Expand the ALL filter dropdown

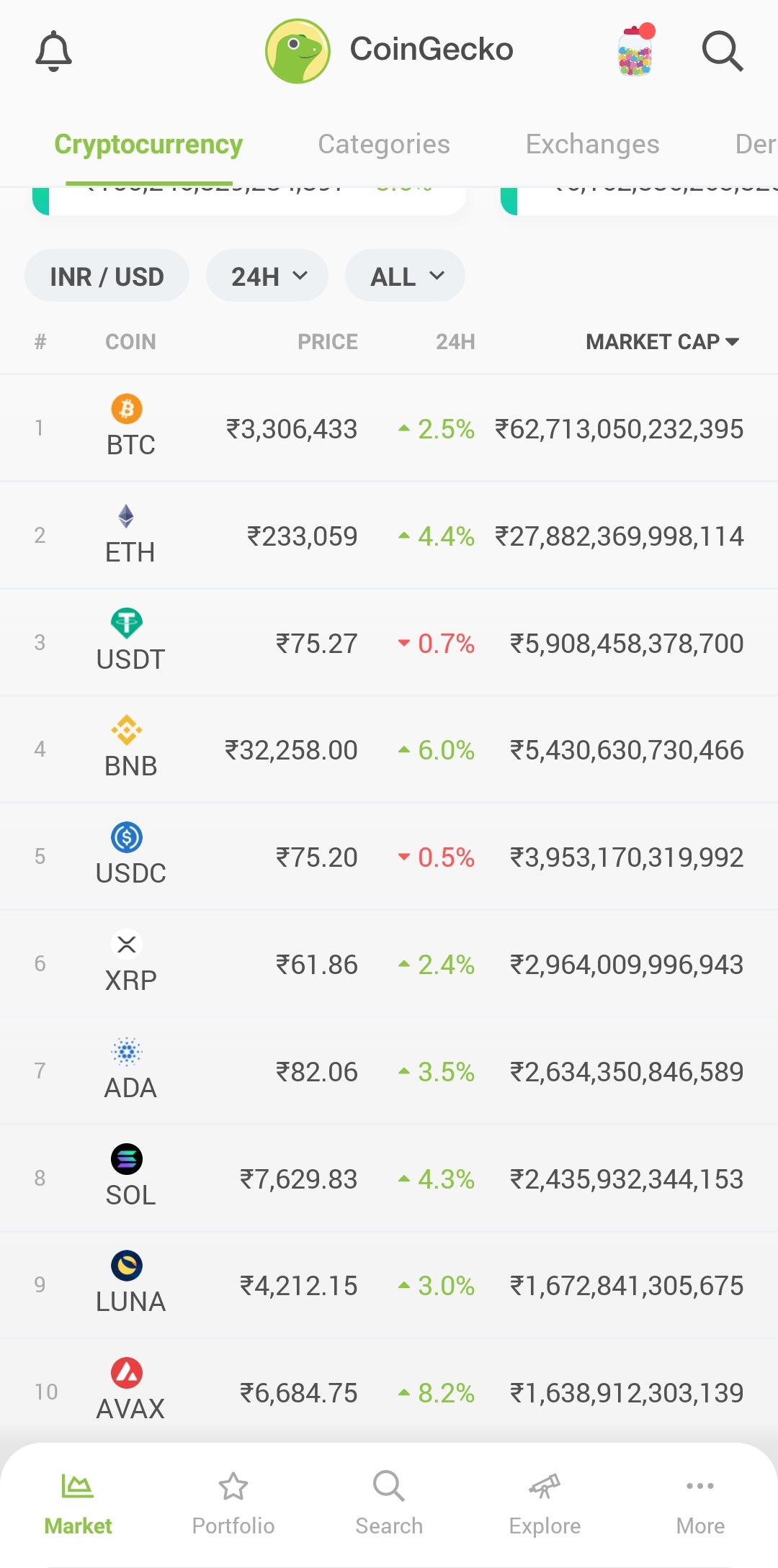click(x=405, y=276)
